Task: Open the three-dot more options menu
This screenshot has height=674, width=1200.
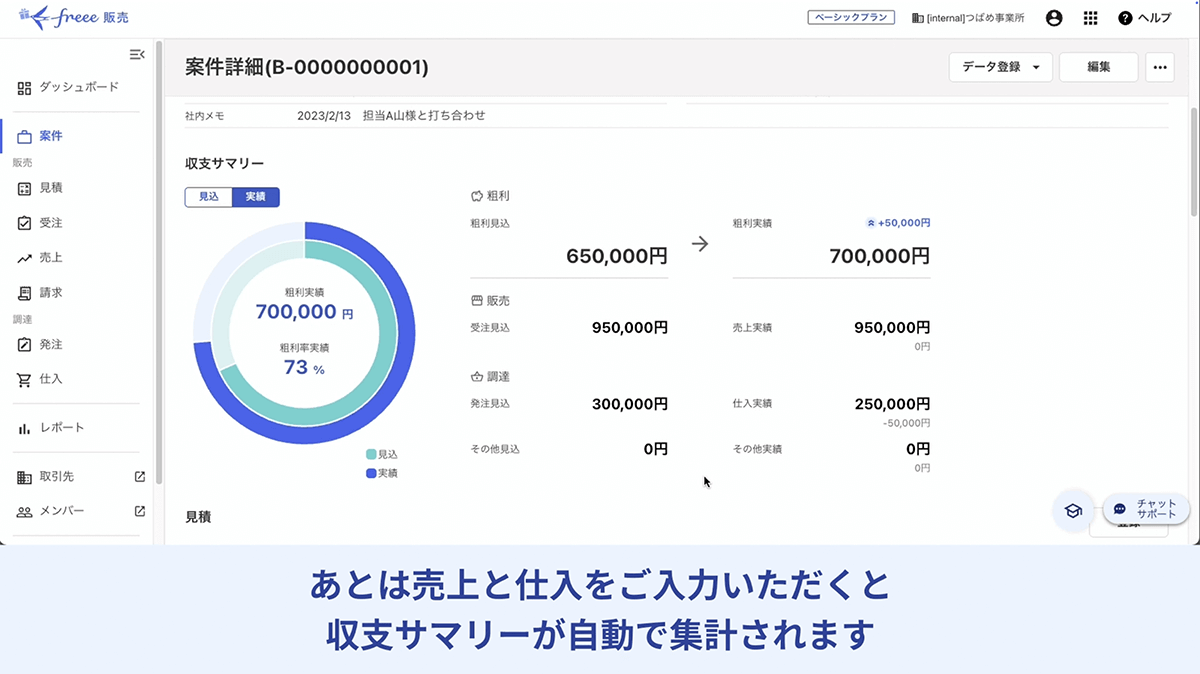Action: pyautogui.click(x=1159, y=67)
